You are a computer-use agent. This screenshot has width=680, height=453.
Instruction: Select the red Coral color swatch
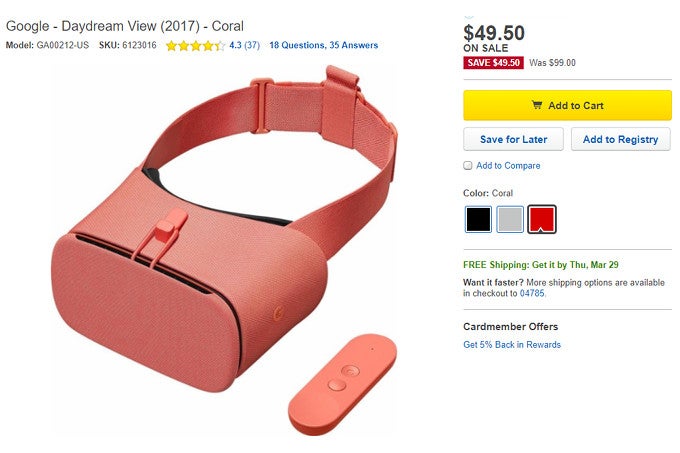pos(542,219)
